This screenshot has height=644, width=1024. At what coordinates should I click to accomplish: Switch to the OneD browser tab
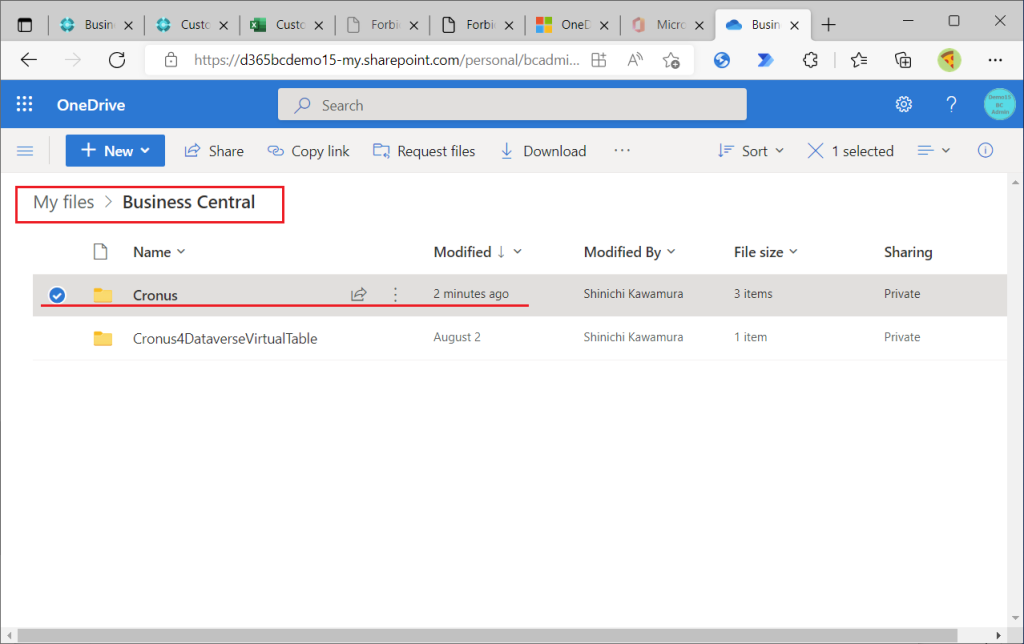[572, 25]
